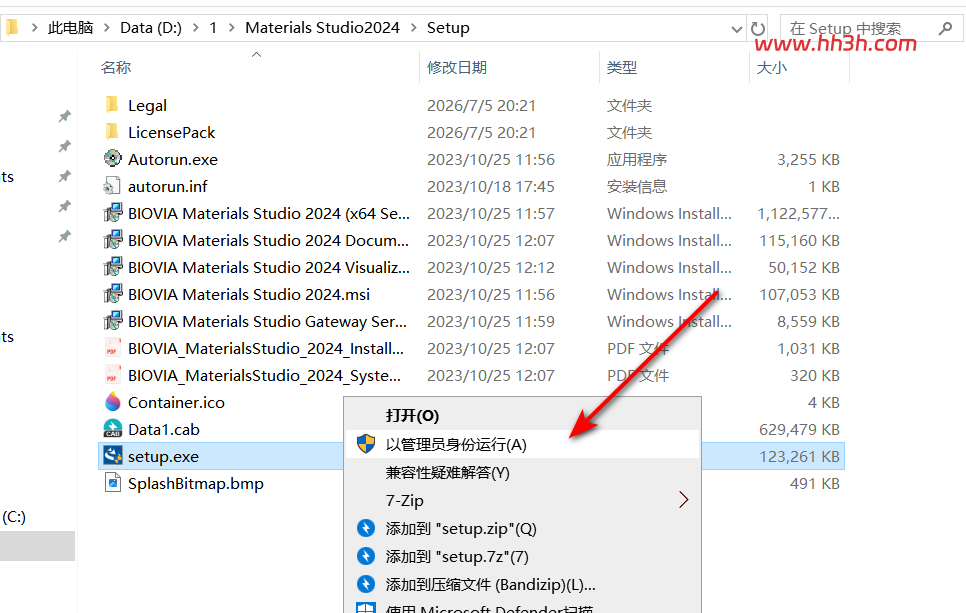Click the 2023/10/18 17:45 date cell
Viewport: 966px width, 613px height.
(490, 187)
